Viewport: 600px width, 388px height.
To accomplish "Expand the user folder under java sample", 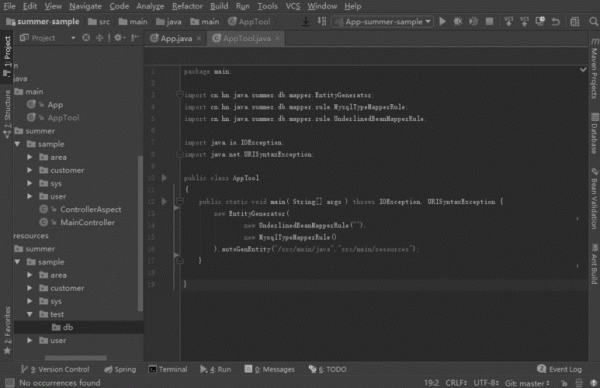I will coord(29,196).
